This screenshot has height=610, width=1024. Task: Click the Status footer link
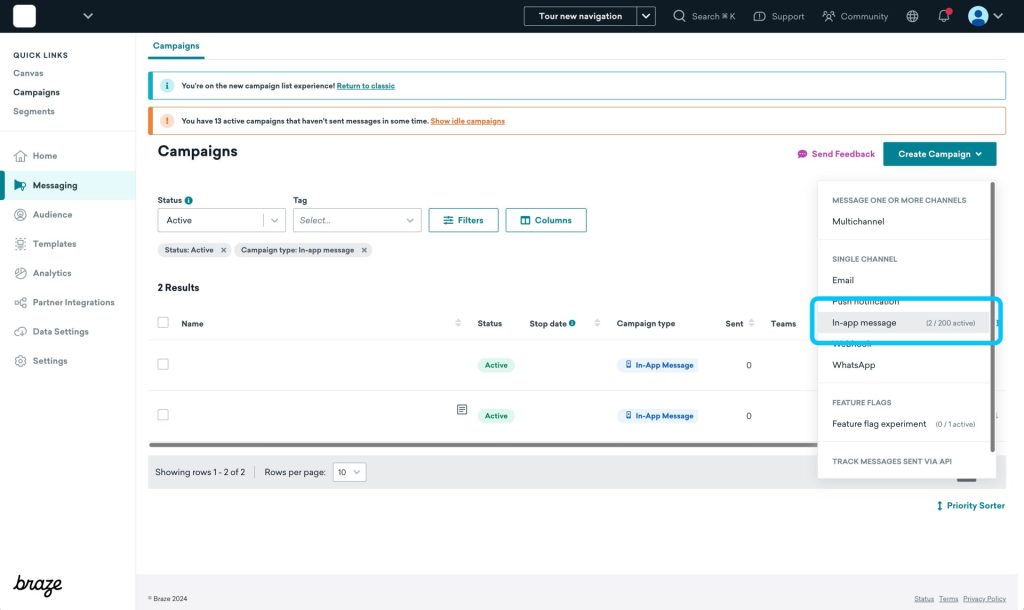click(x=924, y=599)
